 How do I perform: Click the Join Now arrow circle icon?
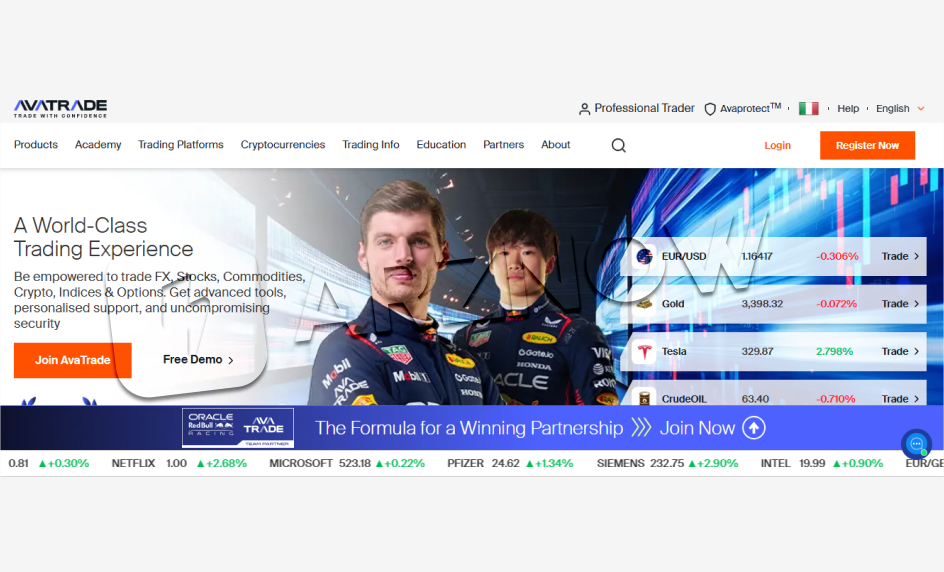(754, 428)
